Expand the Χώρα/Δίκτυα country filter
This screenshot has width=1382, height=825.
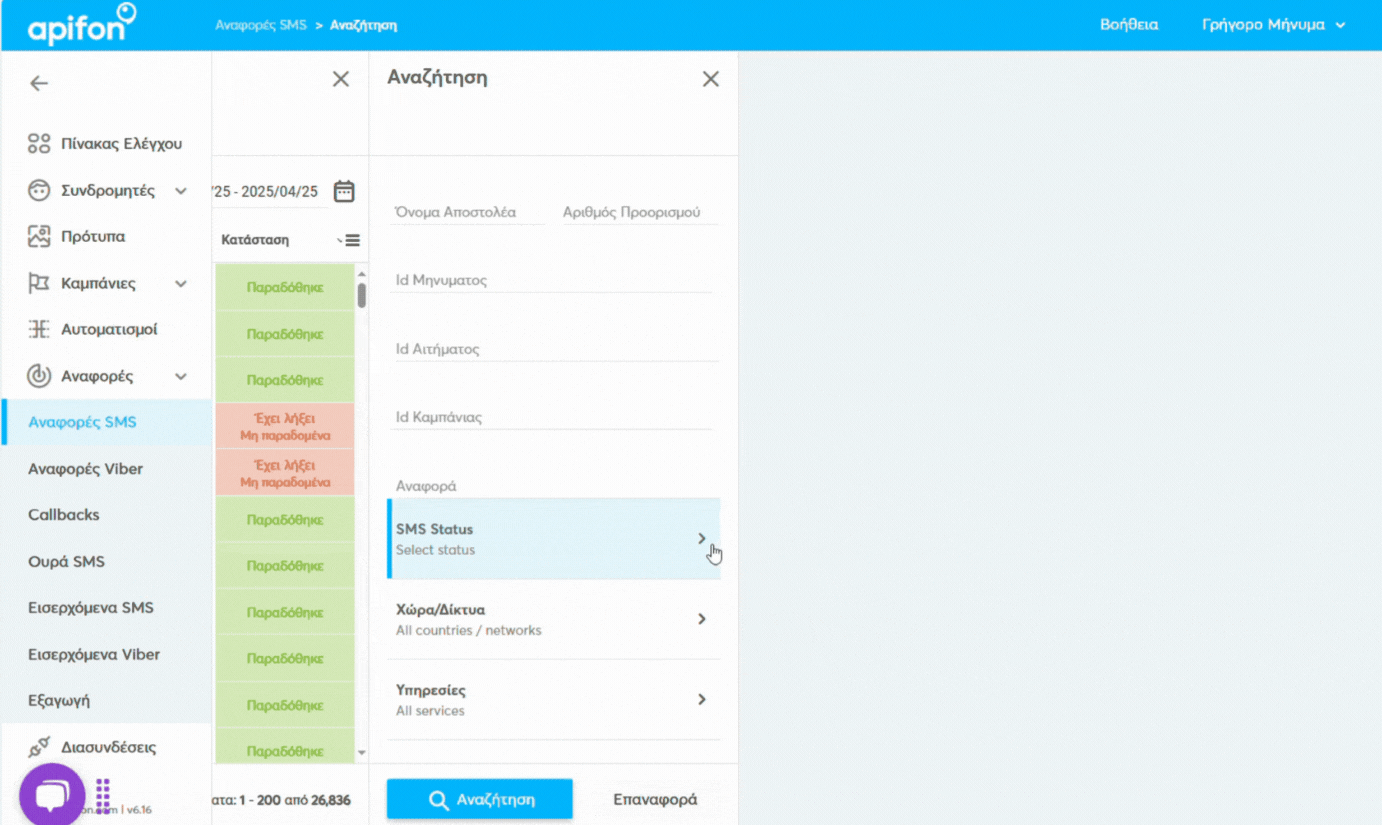pos(554,618)
